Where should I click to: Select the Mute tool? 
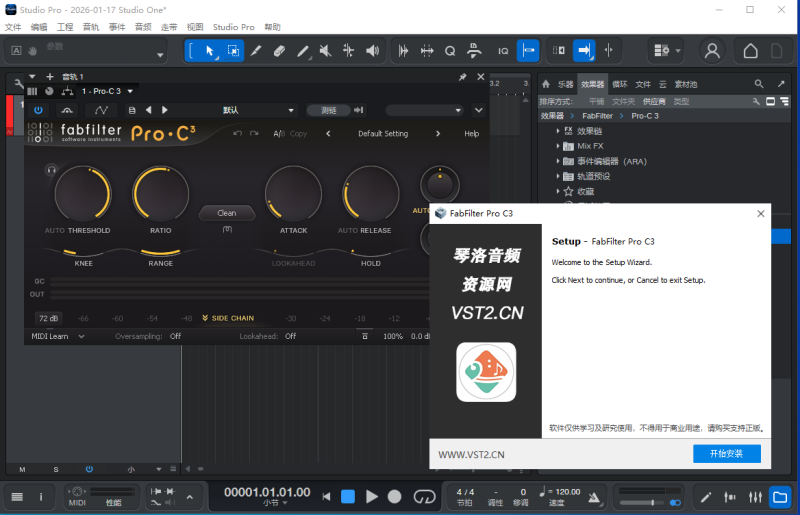tap(326, 51)
